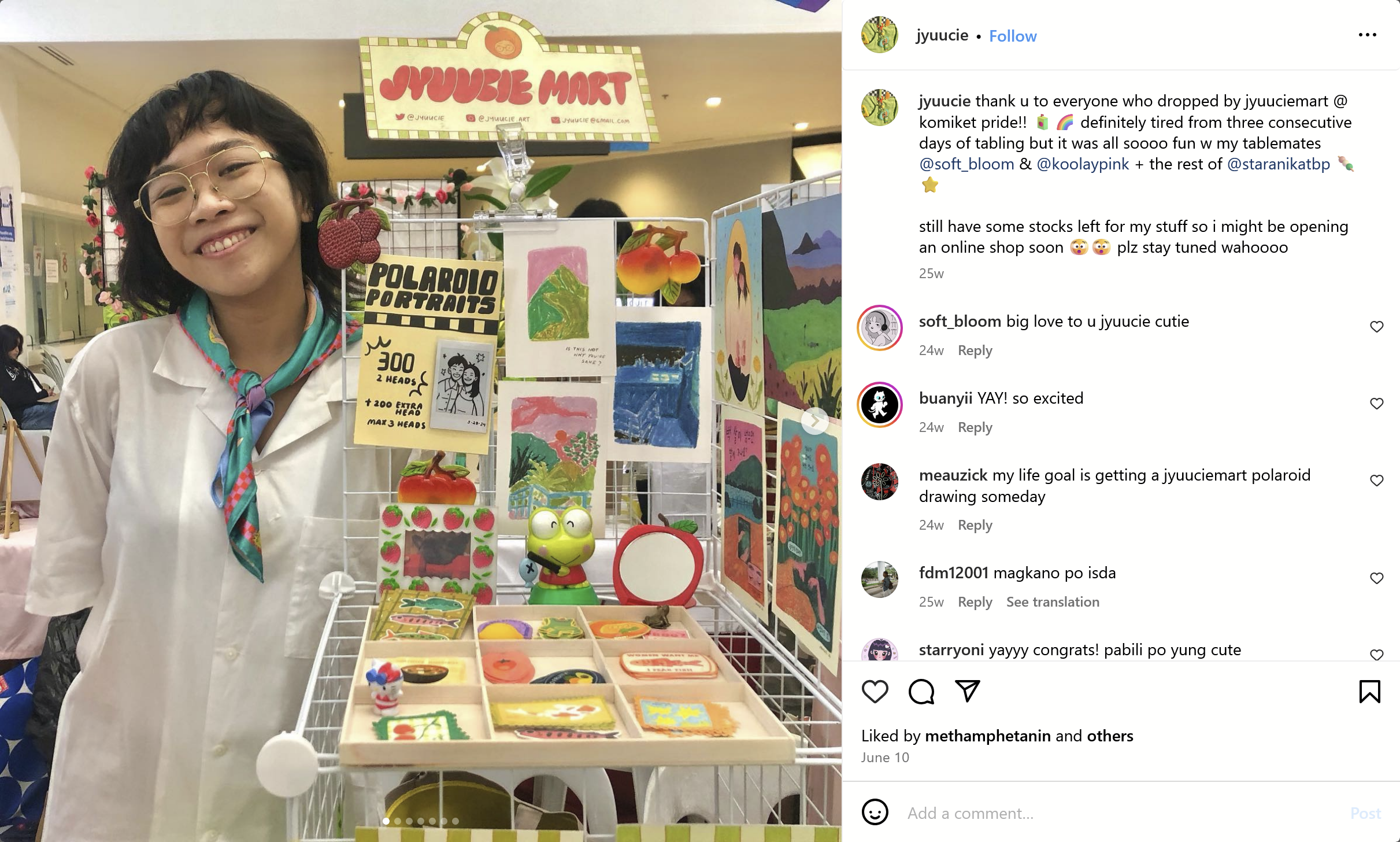Image resolution: width=1400 pixels, height=842 pixels.
Task: Visit @staranikatbp profile mention
Action: pyautogui.click(x=1278, y=164)
